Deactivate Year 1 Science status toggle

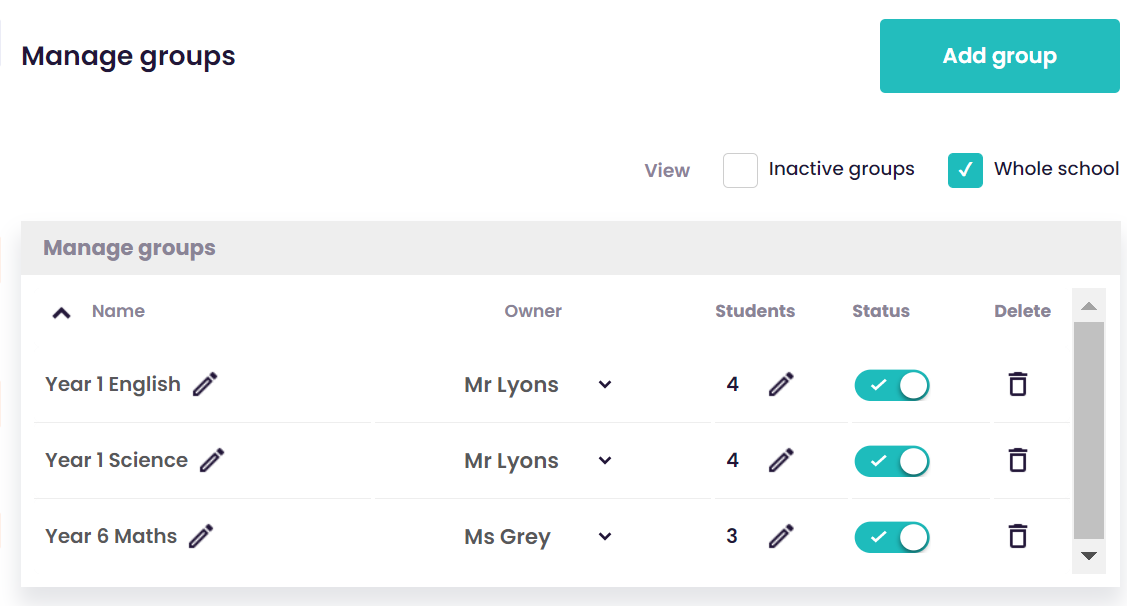point(892,462)
